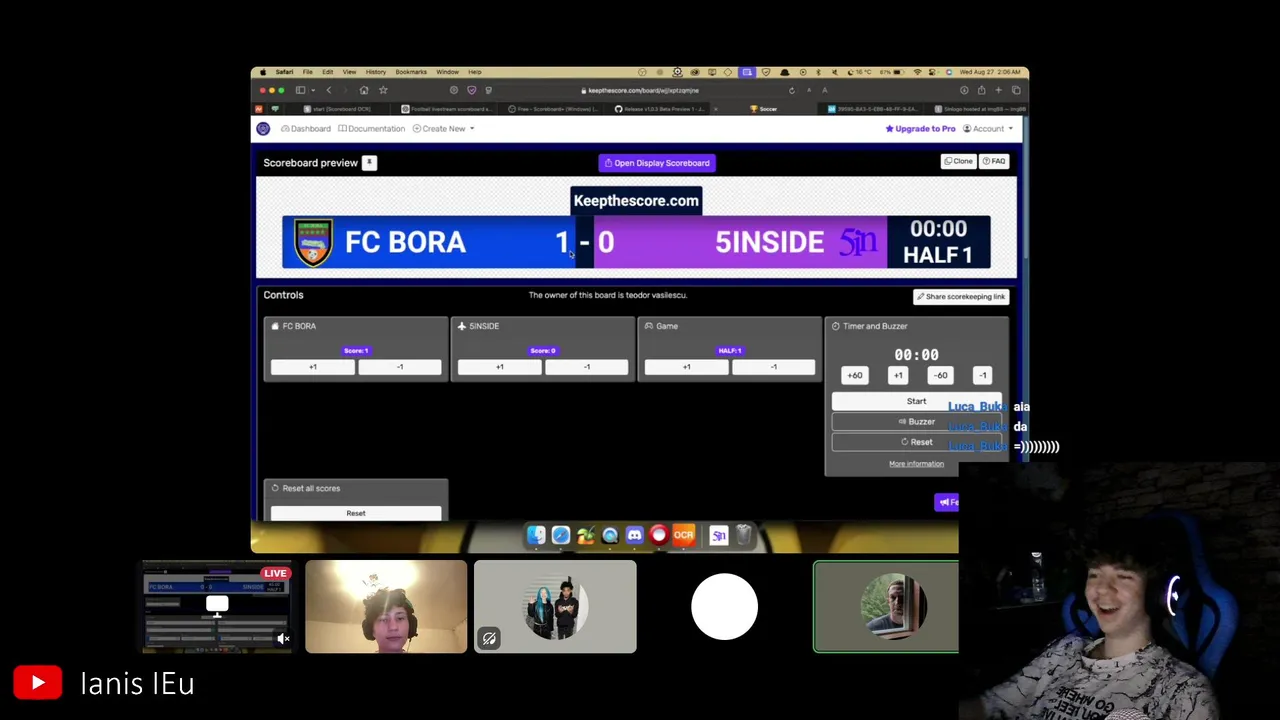Open the FAQ
Screen dimensions: 1280x720
point(994,161)
